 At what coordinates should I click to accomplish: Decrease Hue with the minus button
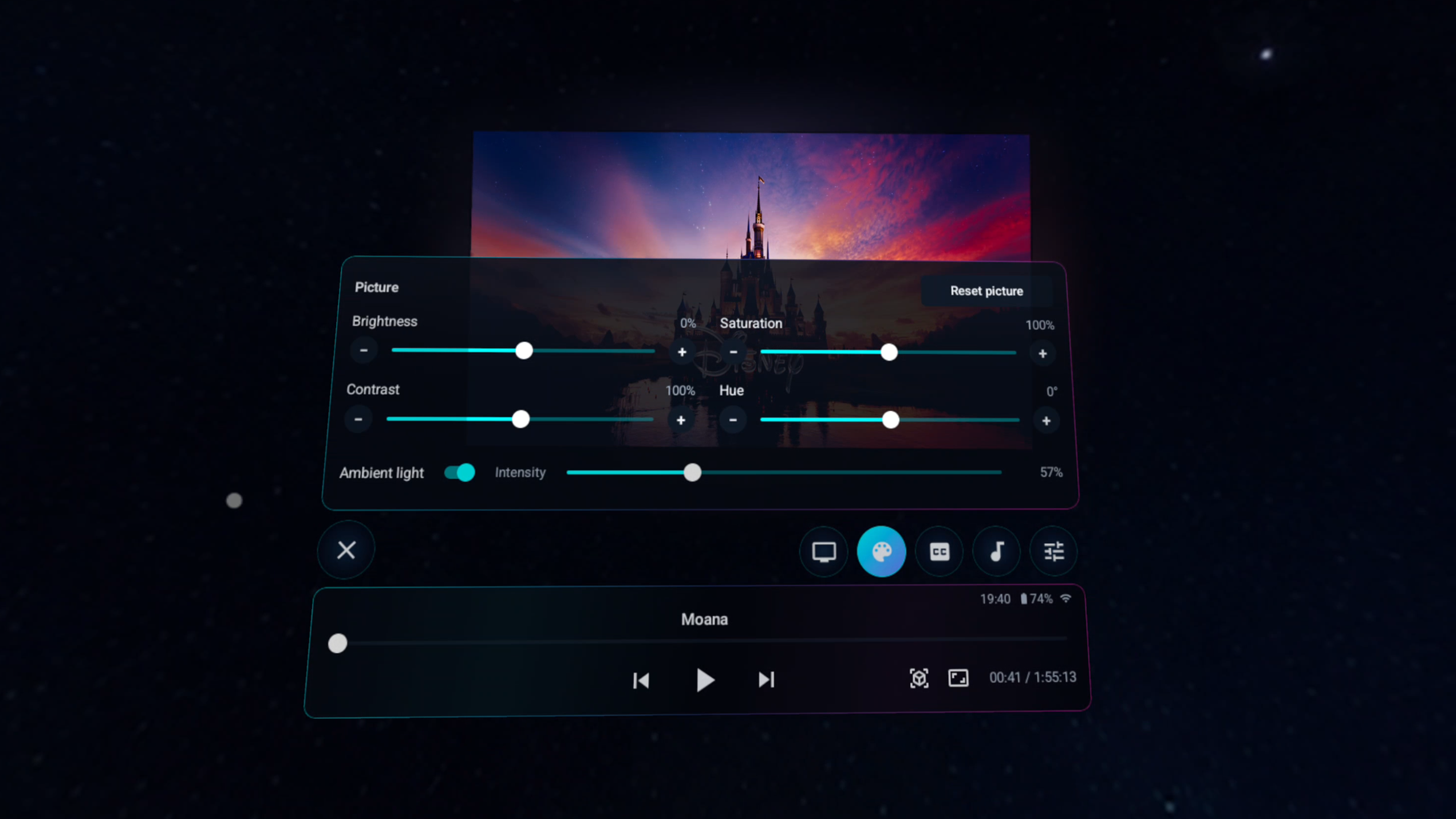tap(733, 420)
